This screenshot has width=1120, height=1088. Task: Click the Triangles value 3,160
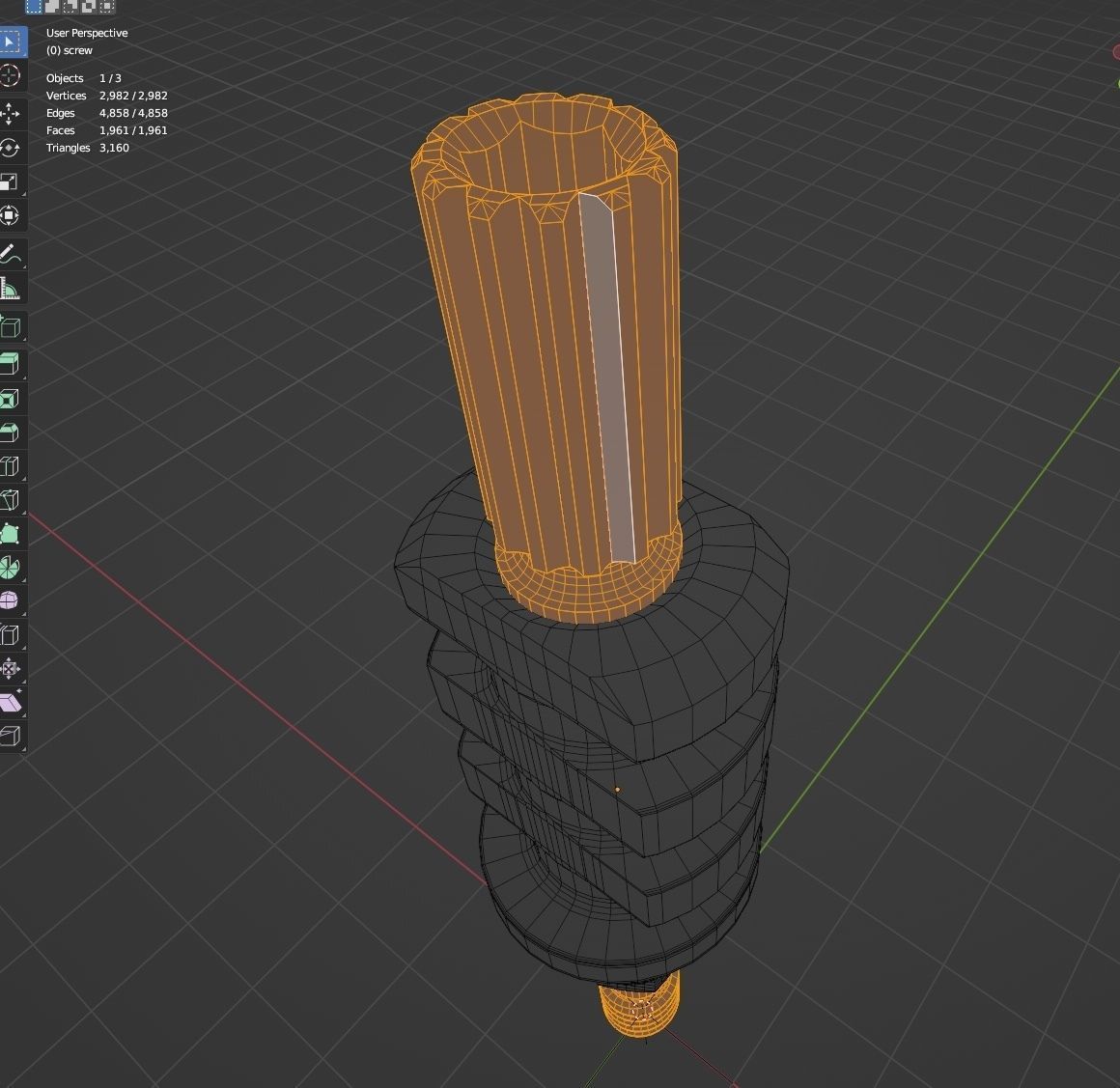[114, 147]
